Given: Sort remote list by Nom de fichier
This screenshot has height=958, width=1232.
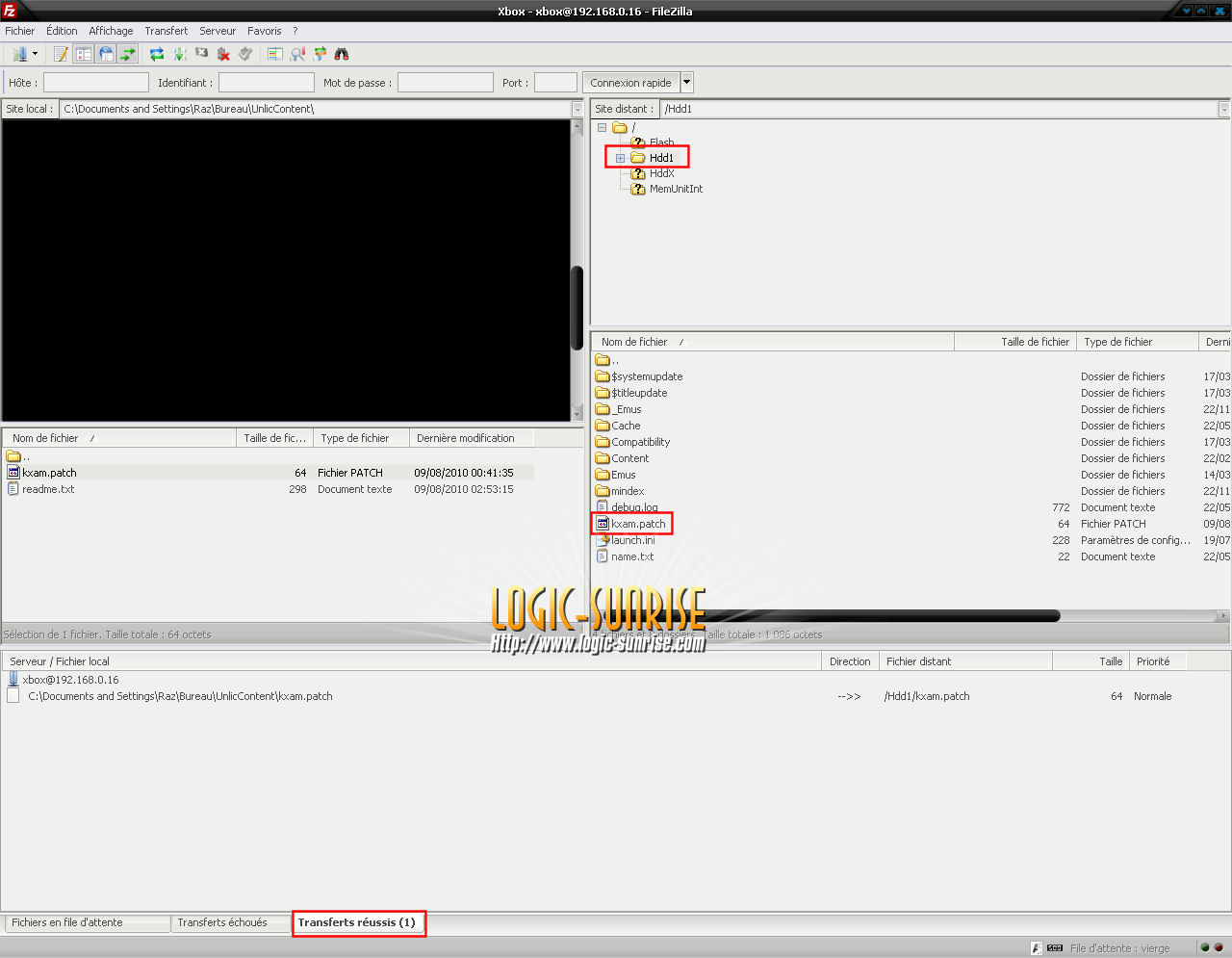Looking at the screenshot, I should pyautogui.click(x=773, y=342).
